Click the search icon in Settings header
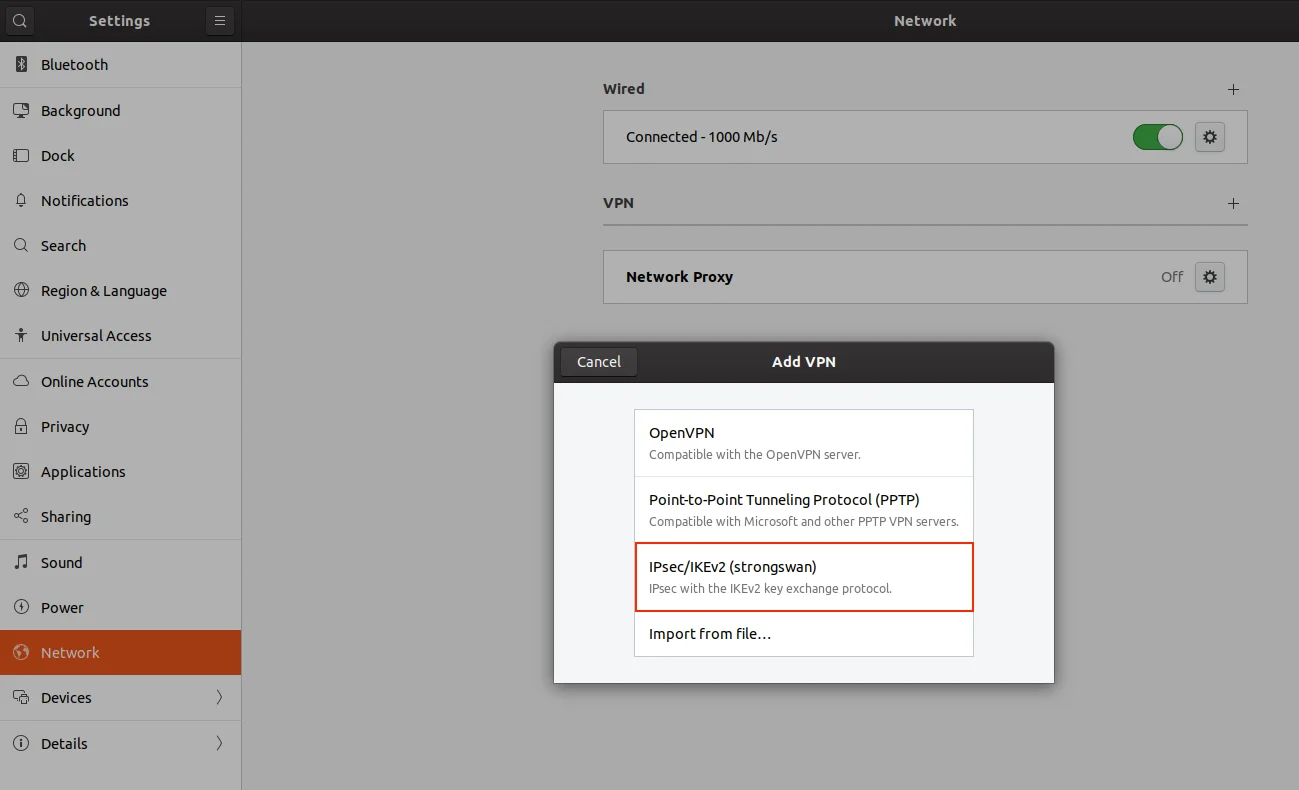The height and width of the screenshot is (790, 1299). point(20,21)
